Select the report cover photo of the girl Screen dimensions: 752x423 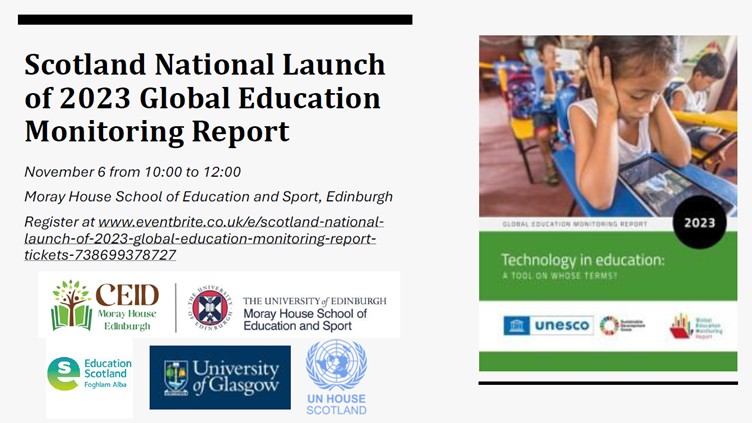tap(608, 126)
